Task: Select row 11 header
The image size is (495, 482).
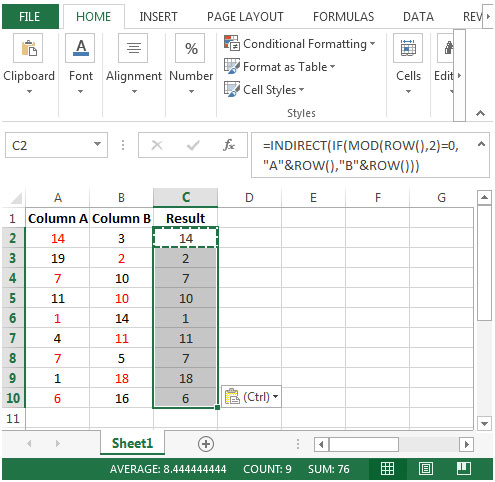Action: click(13, 418)
